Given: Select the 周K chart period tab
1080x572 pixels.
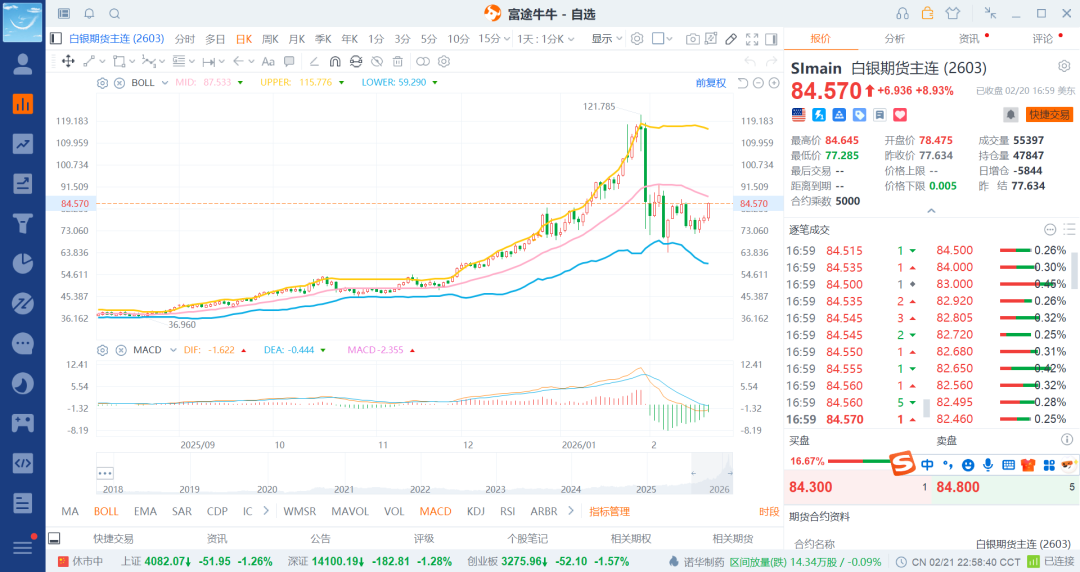Looking at the screenshot, I should click(270, 39).
